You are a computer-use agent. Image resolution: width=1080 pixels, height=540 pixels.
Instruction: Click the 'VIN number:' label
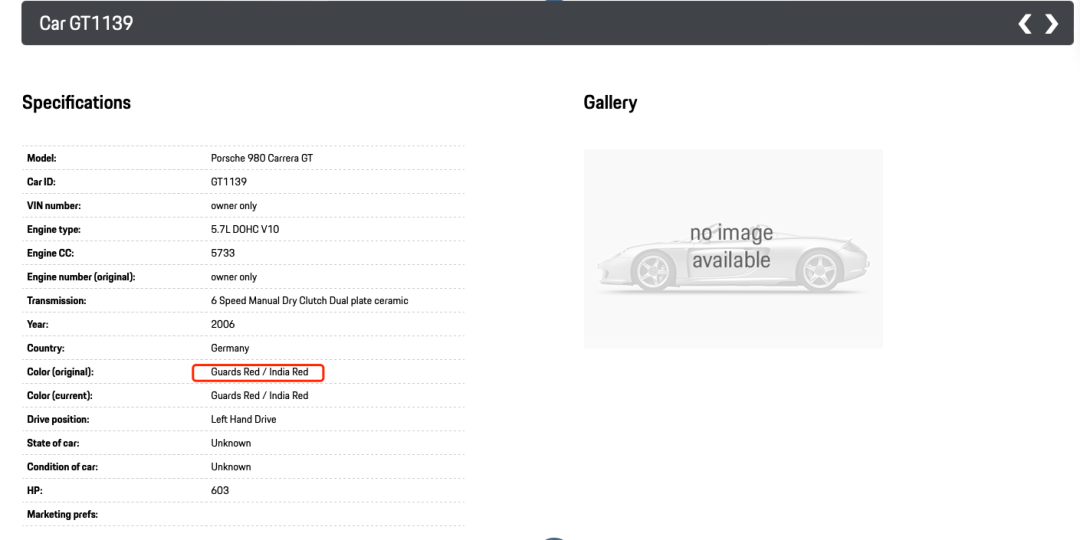[54, 206]
